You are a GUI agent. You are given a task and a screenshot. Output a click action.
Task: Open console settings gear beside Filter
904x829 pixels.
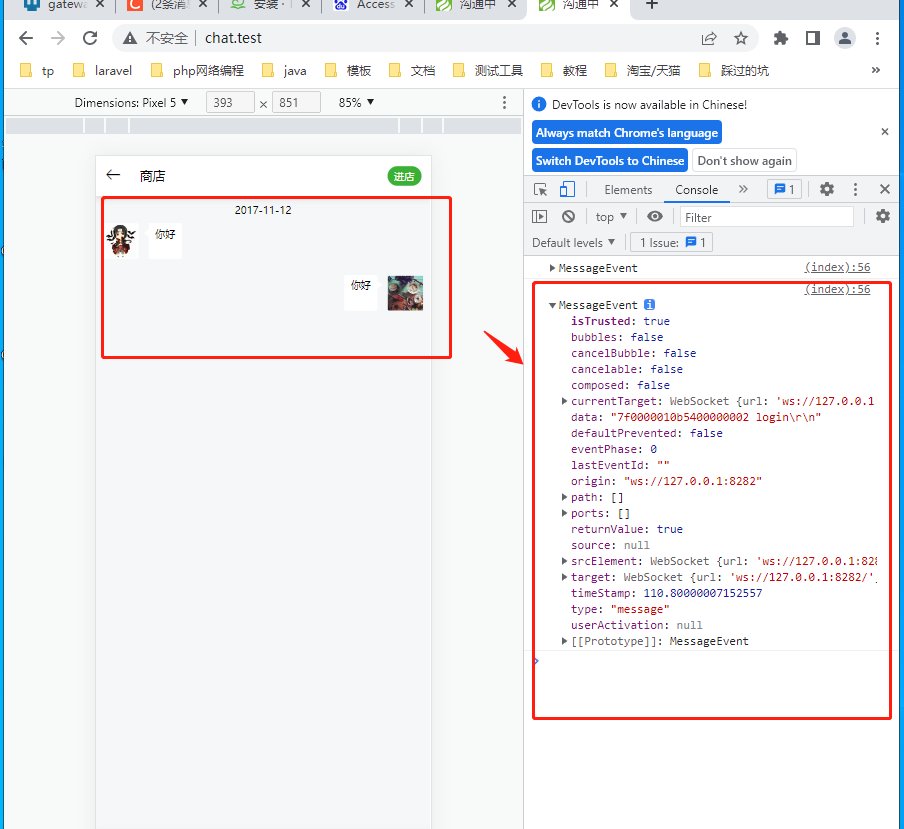[882, 216]
